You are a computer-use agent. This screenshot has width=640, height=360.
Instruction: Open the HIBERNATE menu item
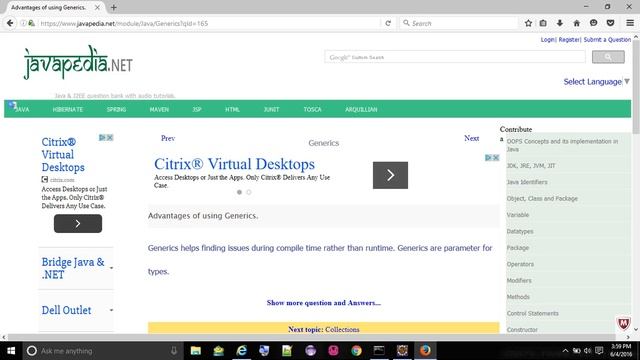(x=68, y=109)
